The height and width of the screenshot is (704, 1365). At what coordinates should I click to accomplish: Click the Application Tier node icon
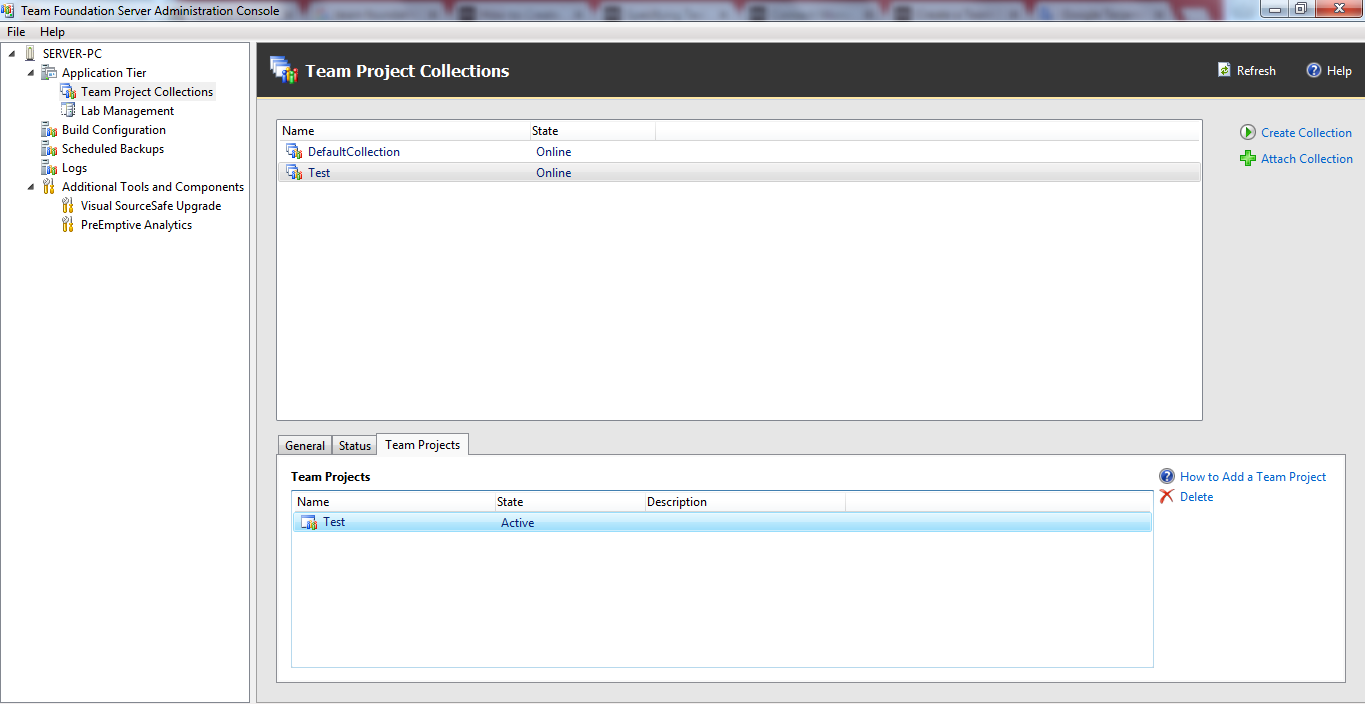point(49,72)
